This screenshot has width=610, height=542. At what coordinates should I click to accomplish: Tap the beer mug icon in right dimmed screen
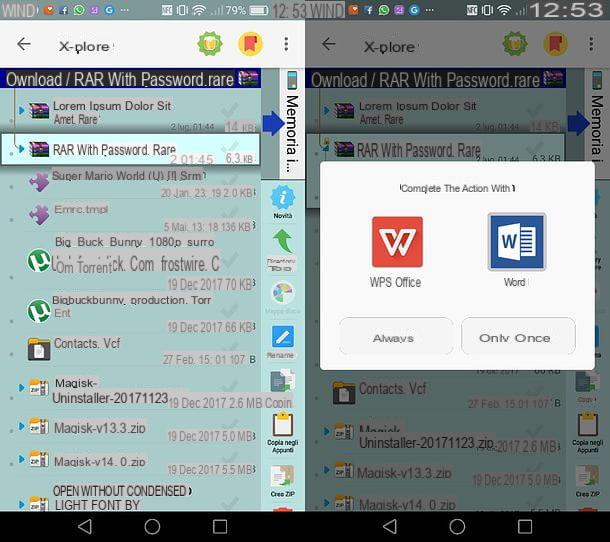[515, 44]
